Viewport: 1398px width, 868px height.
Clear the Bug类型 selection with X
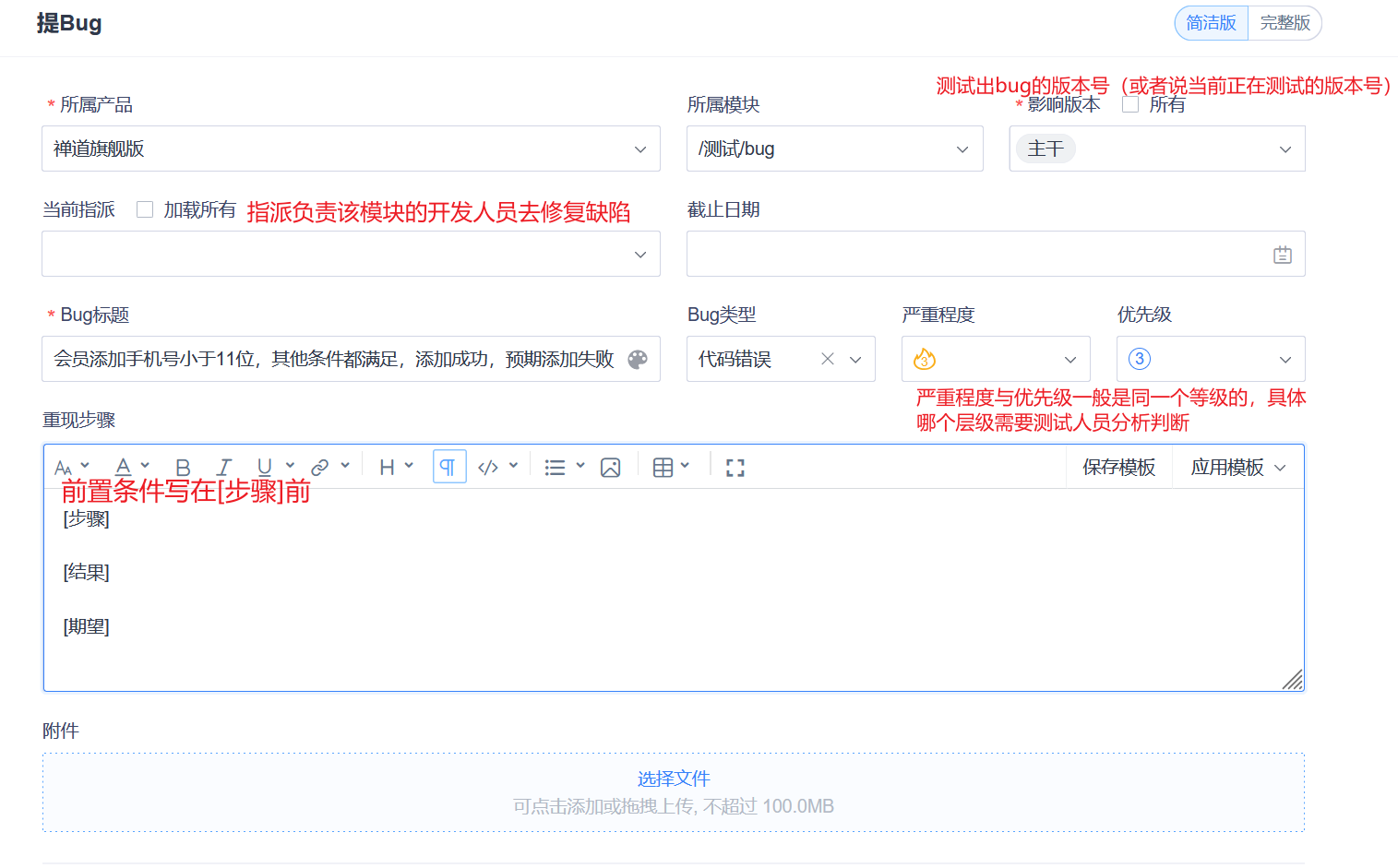pyautogui.click(x=828, y=359)
